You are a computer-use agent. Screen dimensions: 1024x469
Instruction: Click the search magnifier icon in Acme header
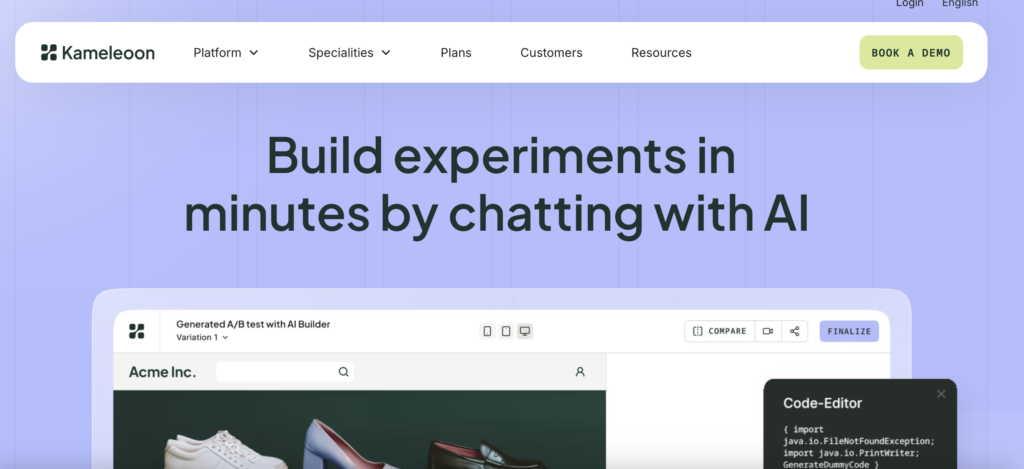(x=344, y=372)
